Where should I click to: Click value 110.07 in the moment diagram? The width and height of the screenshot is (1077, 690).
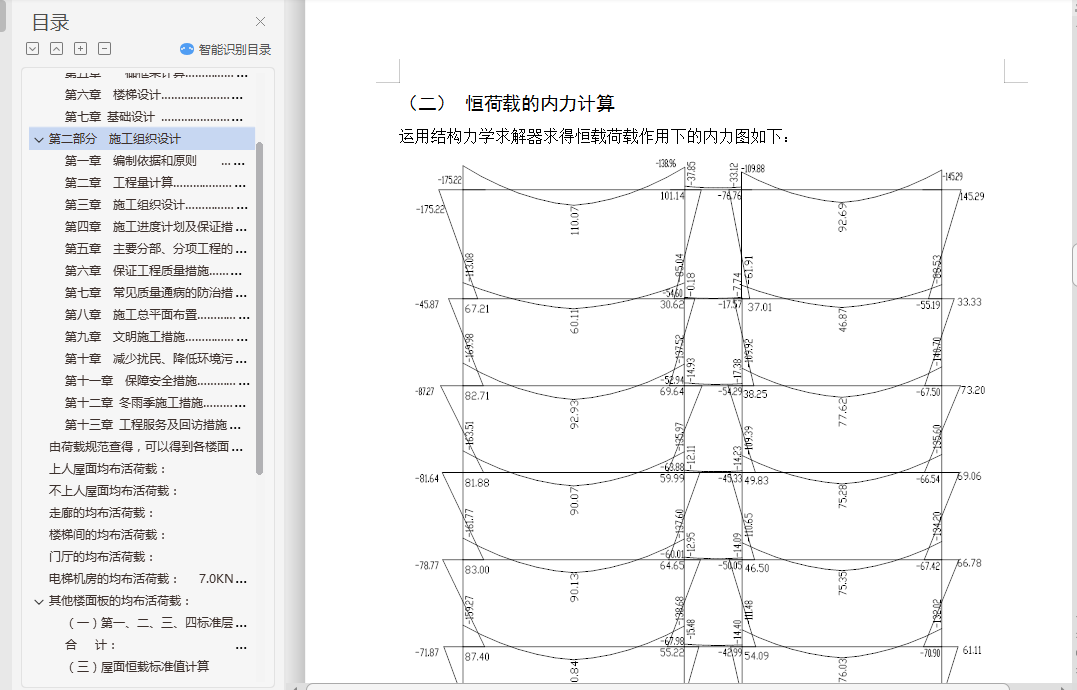[x=575, y=220]
